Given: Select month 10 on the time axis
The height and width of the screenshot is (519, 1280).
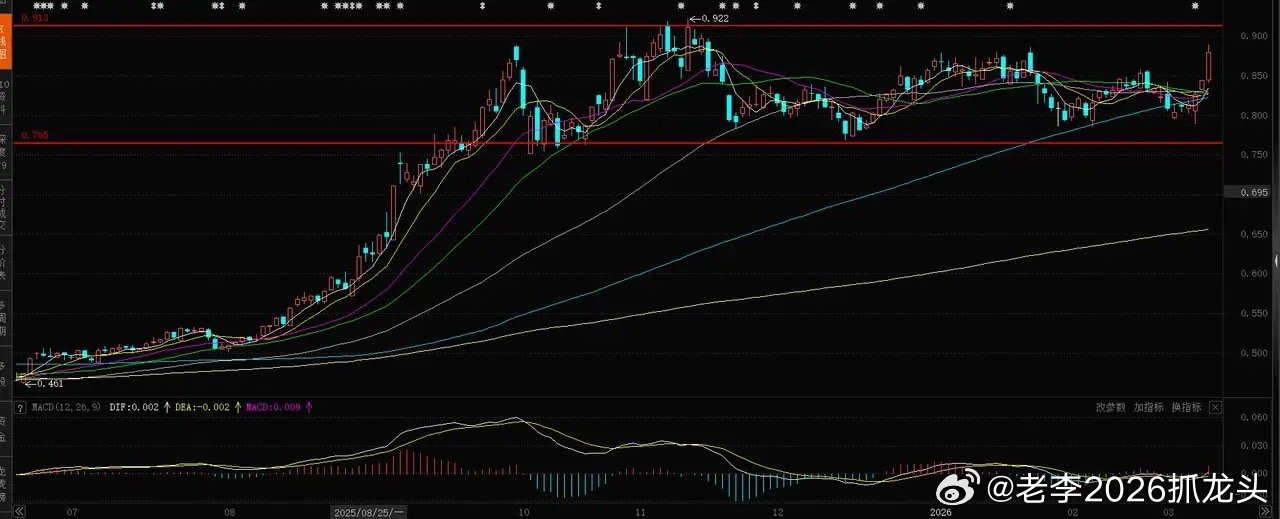Looking at the screenshot, I should (523, 512).
